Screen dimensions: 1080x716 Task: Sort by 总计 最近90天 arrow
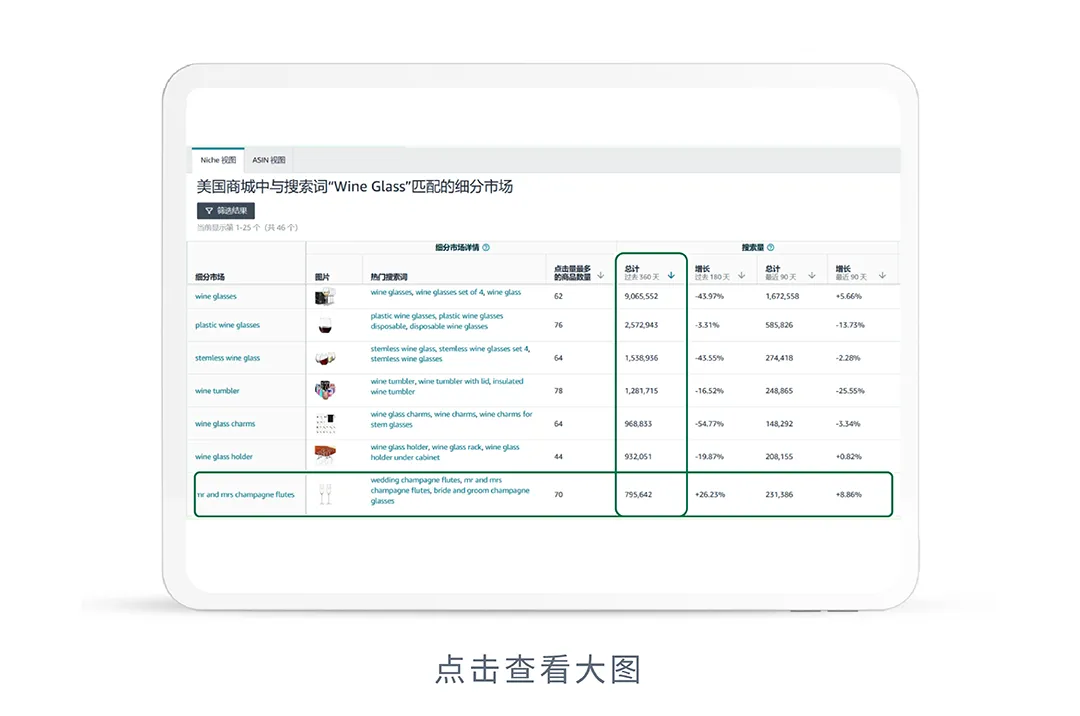coord(812,275)
